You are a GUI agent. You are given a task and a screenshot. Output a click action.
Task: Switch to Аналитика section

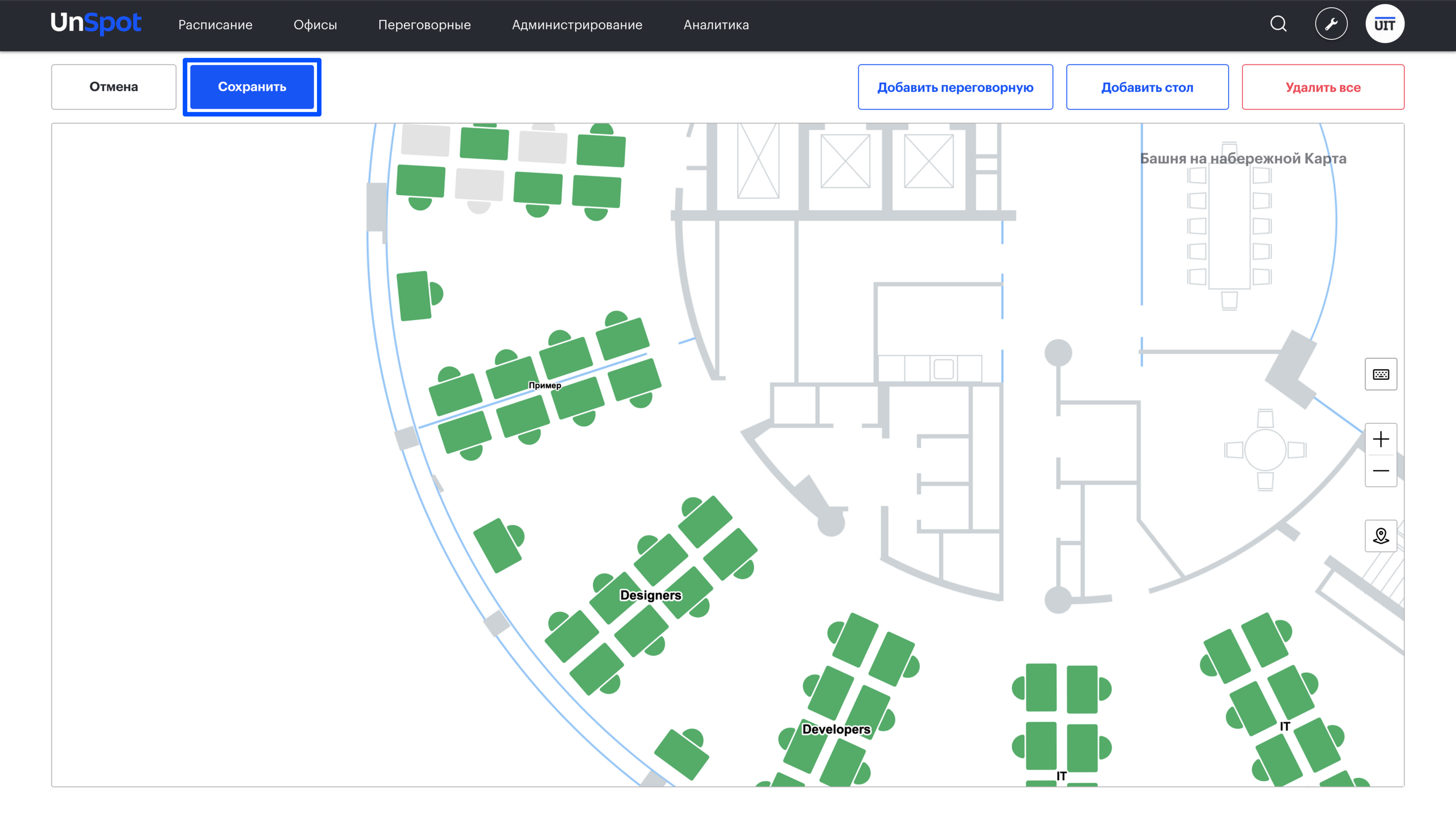716,25
